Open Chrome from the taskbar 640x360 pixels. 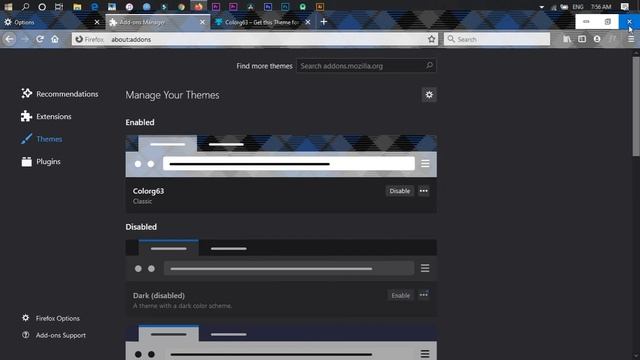(181, 7)
